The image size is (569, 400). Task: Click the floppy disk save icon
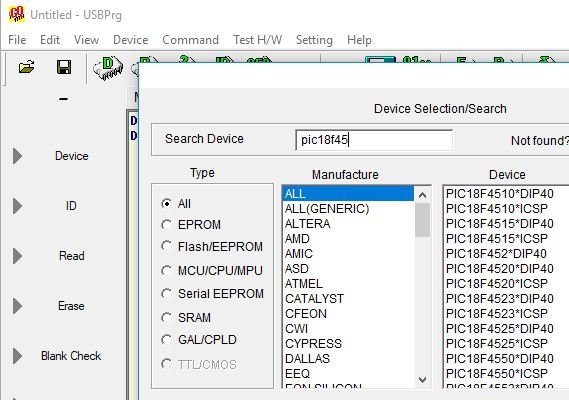click(64, 67)
